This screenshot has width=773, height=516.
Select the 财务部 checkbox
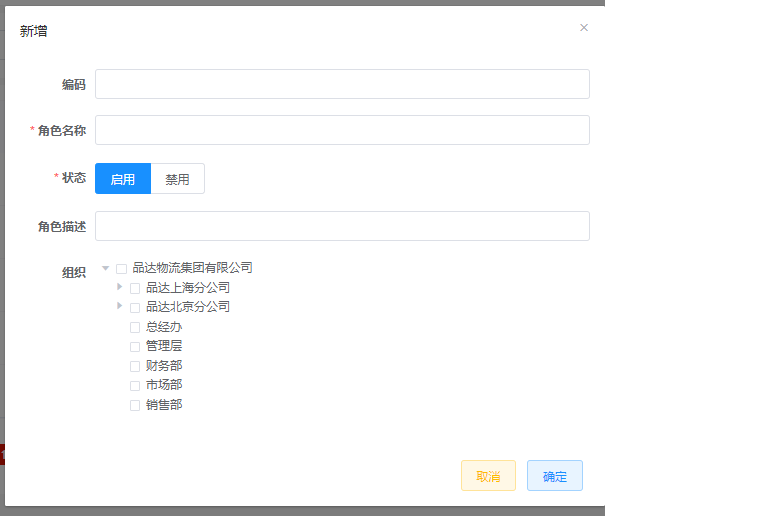click(x=135, y=366)
